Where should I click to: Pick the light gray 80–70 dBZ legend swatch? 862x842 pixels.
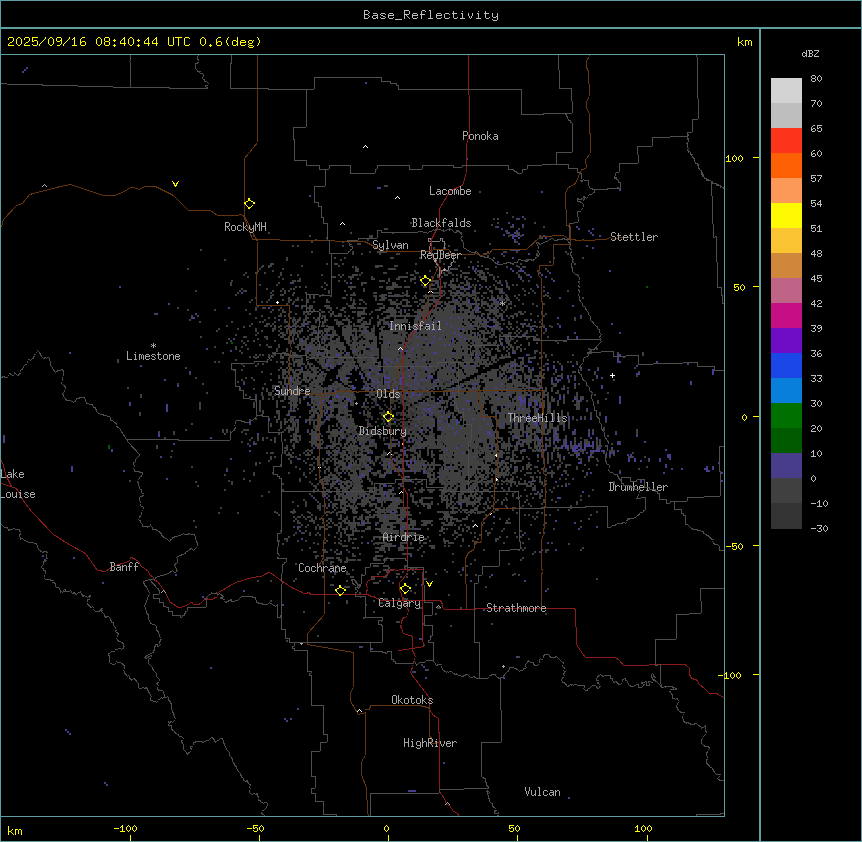point(786,90)
